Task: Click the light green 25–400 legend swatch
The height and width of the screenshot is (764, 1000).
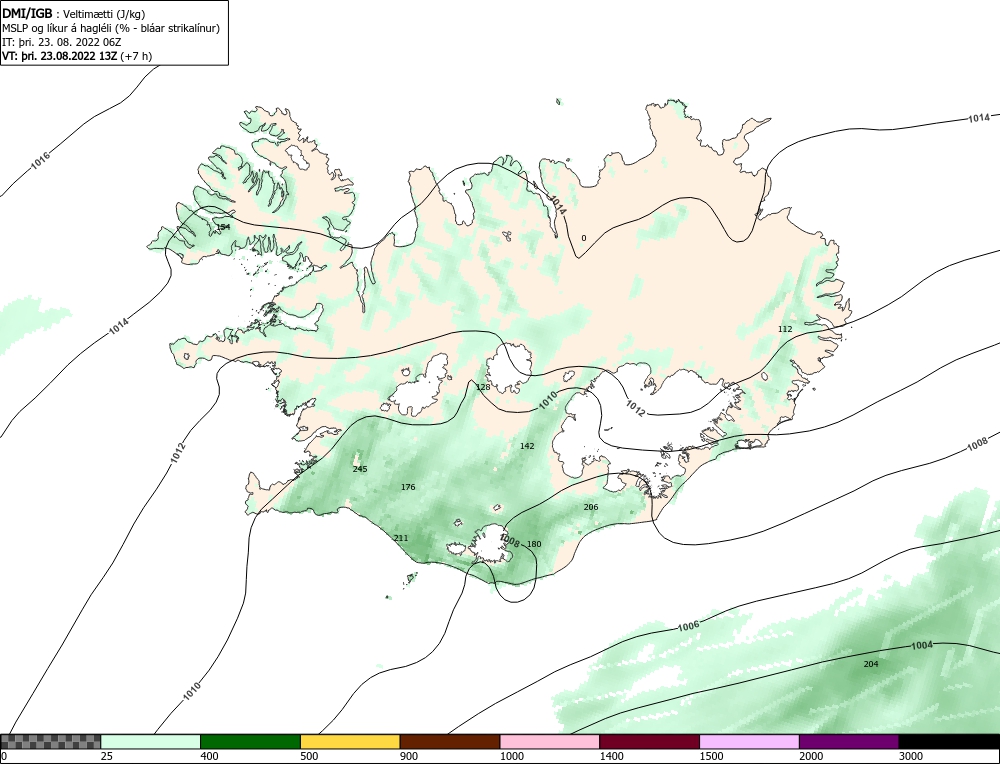Action: pos(151,741)
